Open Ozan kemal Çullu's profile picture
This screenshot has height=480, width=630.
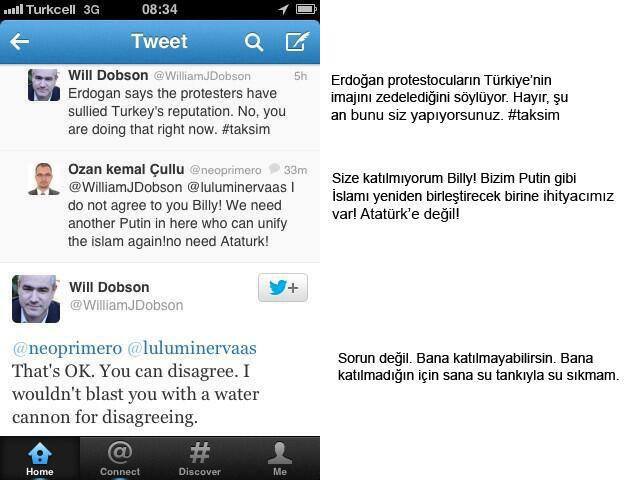click(44, 179)
